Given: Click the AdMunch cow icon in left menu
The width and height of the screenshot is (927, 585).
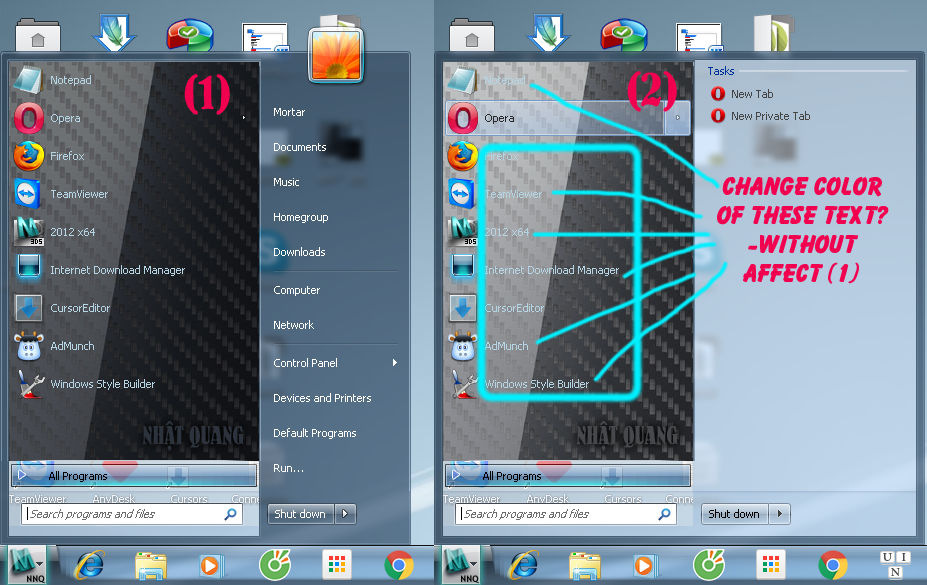Looking at the screenshot, I should [28, 346].
